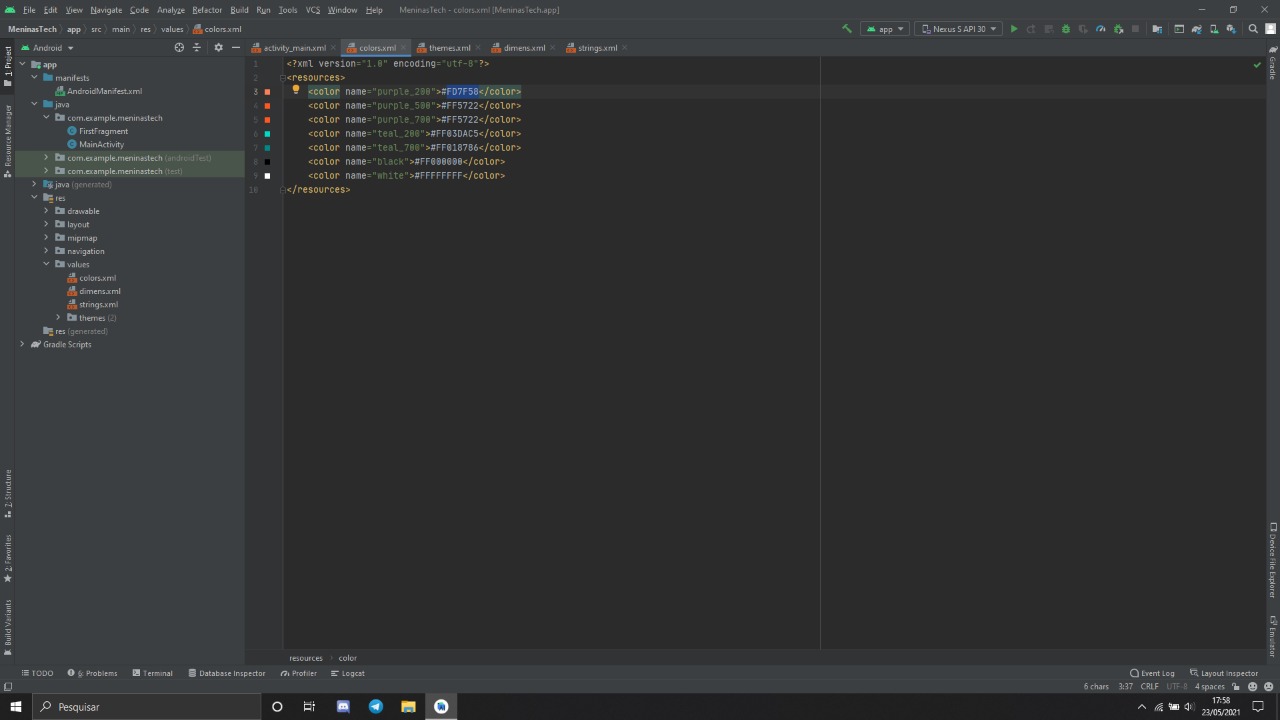Screen dimensions: 1280x720
Task: Open the Discord taskbar icon
Action: (343, 706)
